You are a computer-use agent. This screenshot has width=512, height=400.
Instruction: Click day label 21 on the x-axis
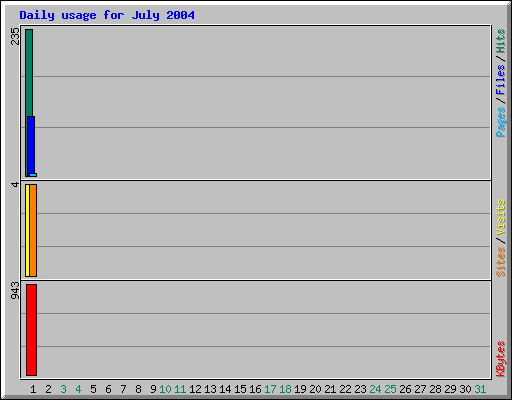pyautogui.click(x=330, y=389)
